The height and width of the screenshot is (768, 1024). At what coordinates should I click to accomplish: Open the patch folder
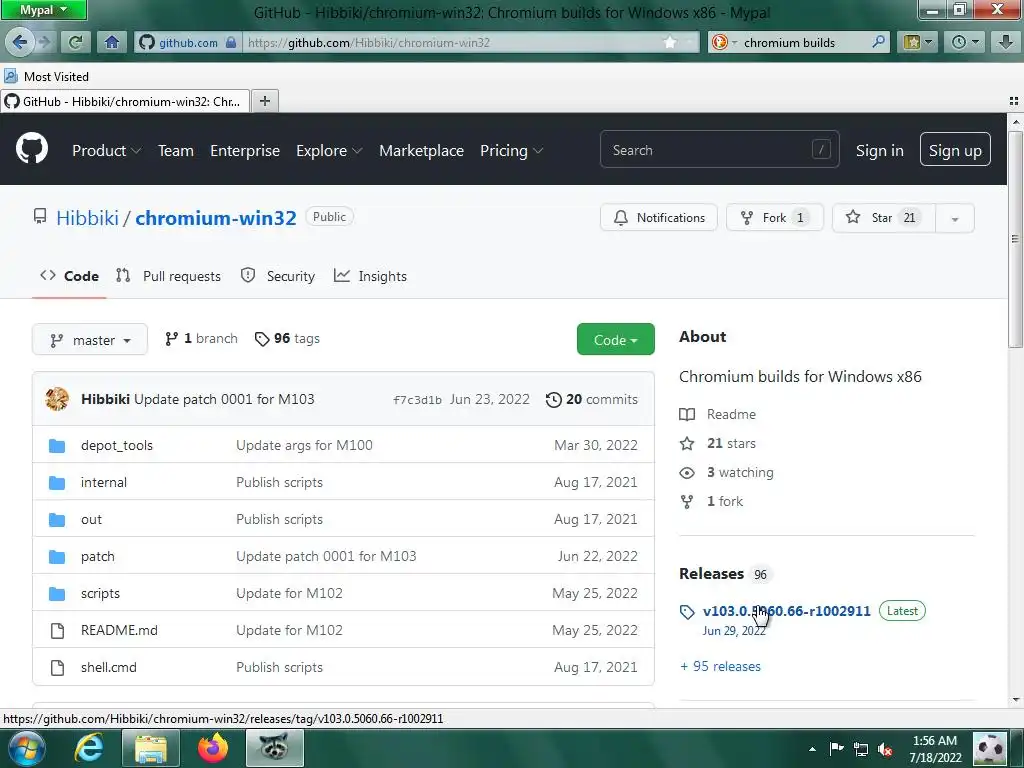click(x=98, y=556)
